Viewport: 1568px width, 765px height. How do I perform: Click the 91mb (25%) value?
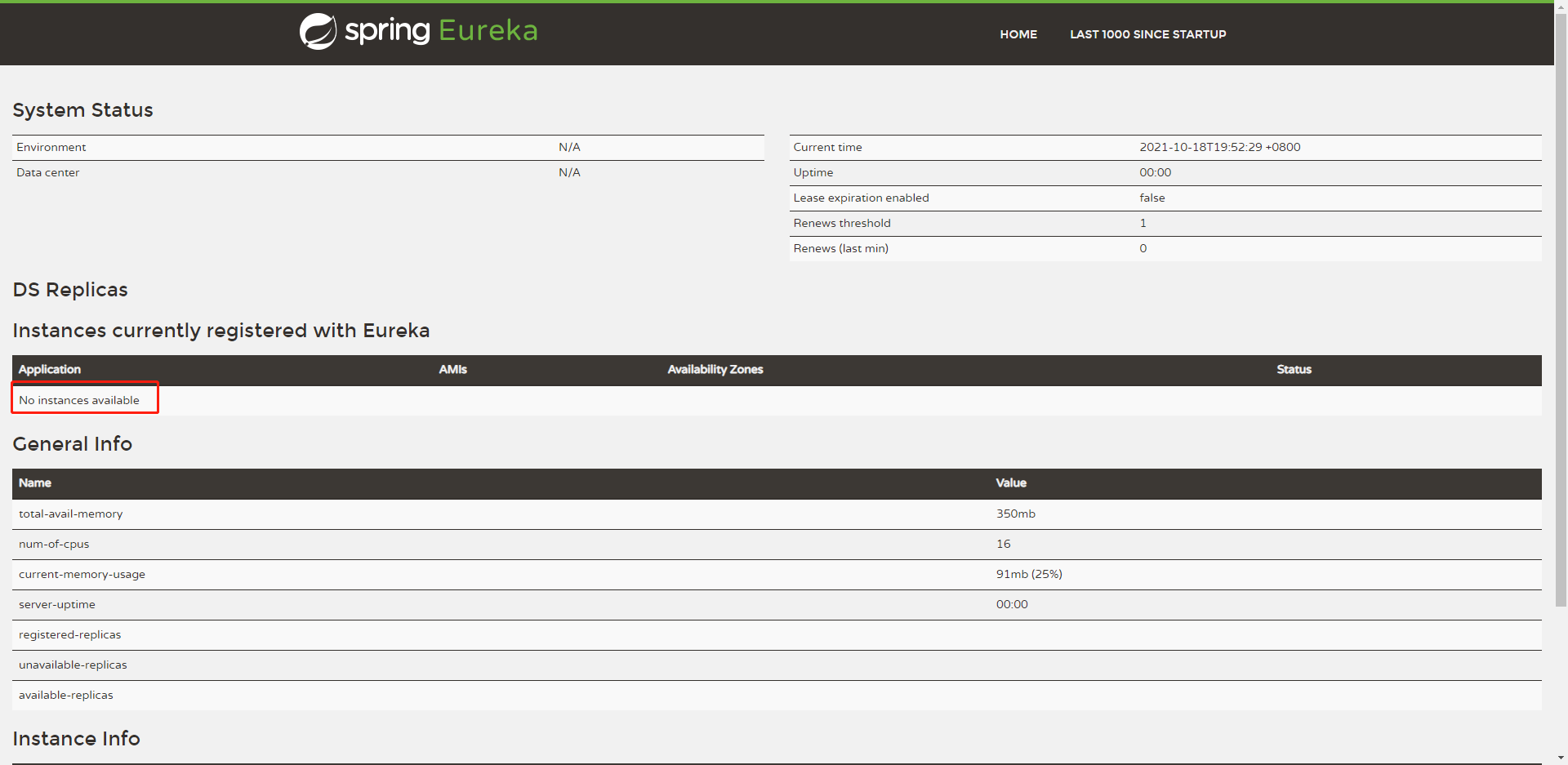pyautogui.click(x=1029, y=575)
